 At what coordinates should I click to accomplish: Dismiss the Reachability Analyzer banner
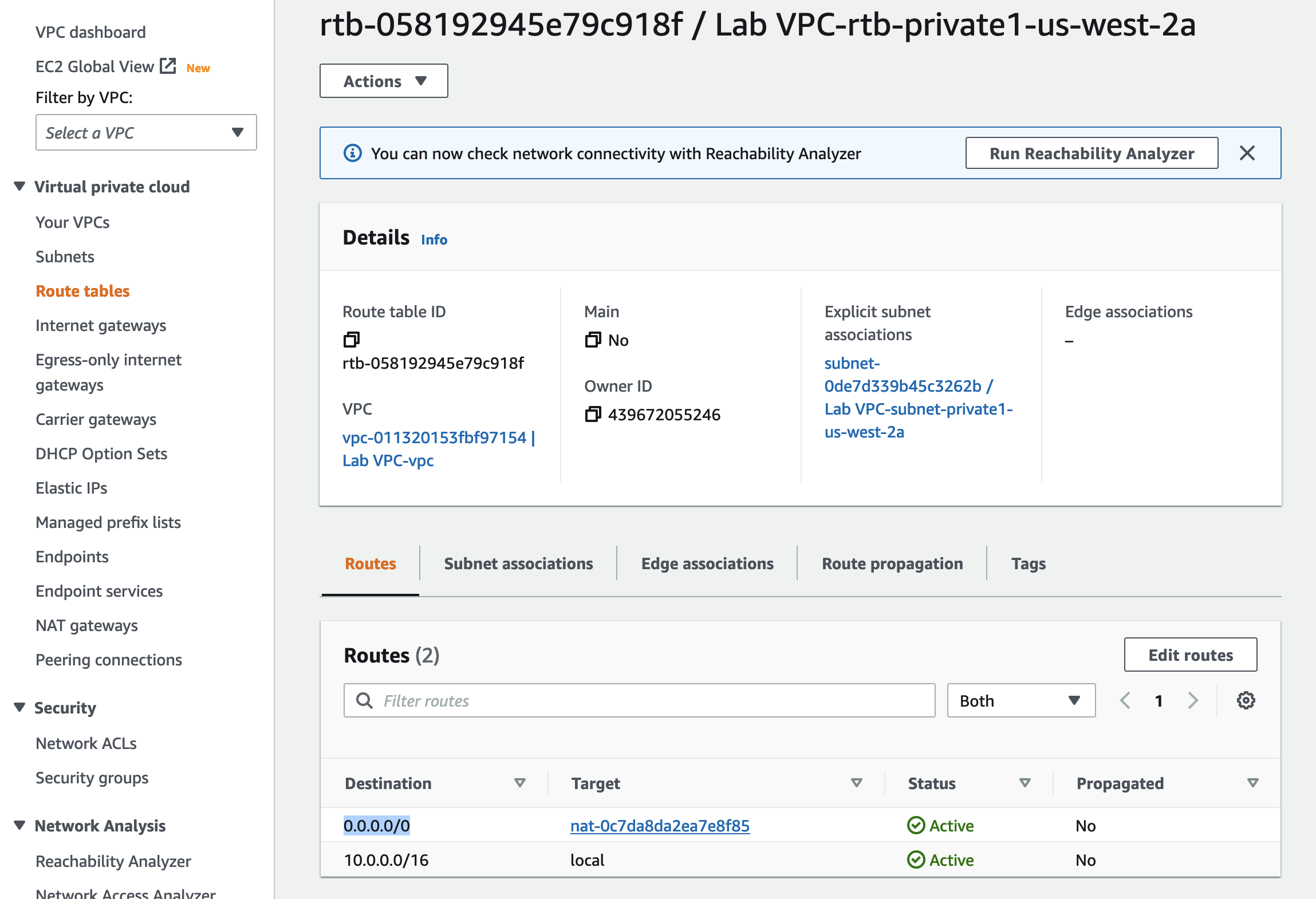click(1247, 153)
